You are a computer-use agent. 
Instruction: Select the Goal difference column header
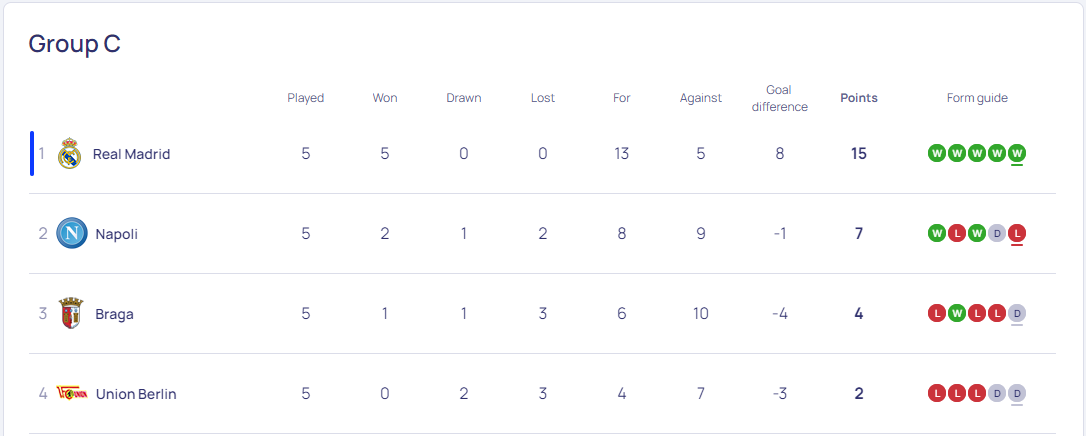779,98
